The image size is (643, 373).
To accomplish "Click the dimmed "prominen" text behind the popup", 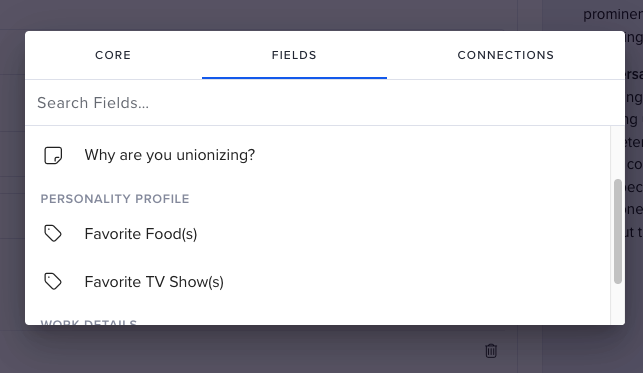I will [x=613, y=14].
